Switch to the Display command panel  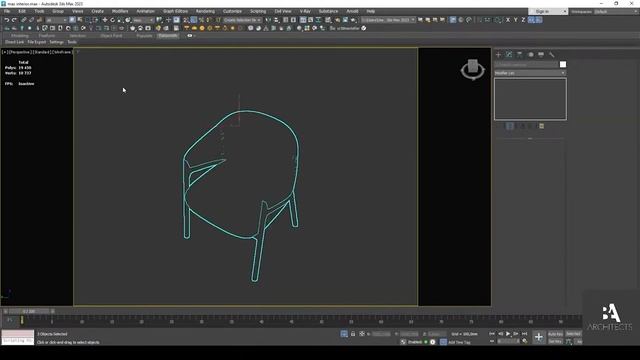(x=541, y=54)
